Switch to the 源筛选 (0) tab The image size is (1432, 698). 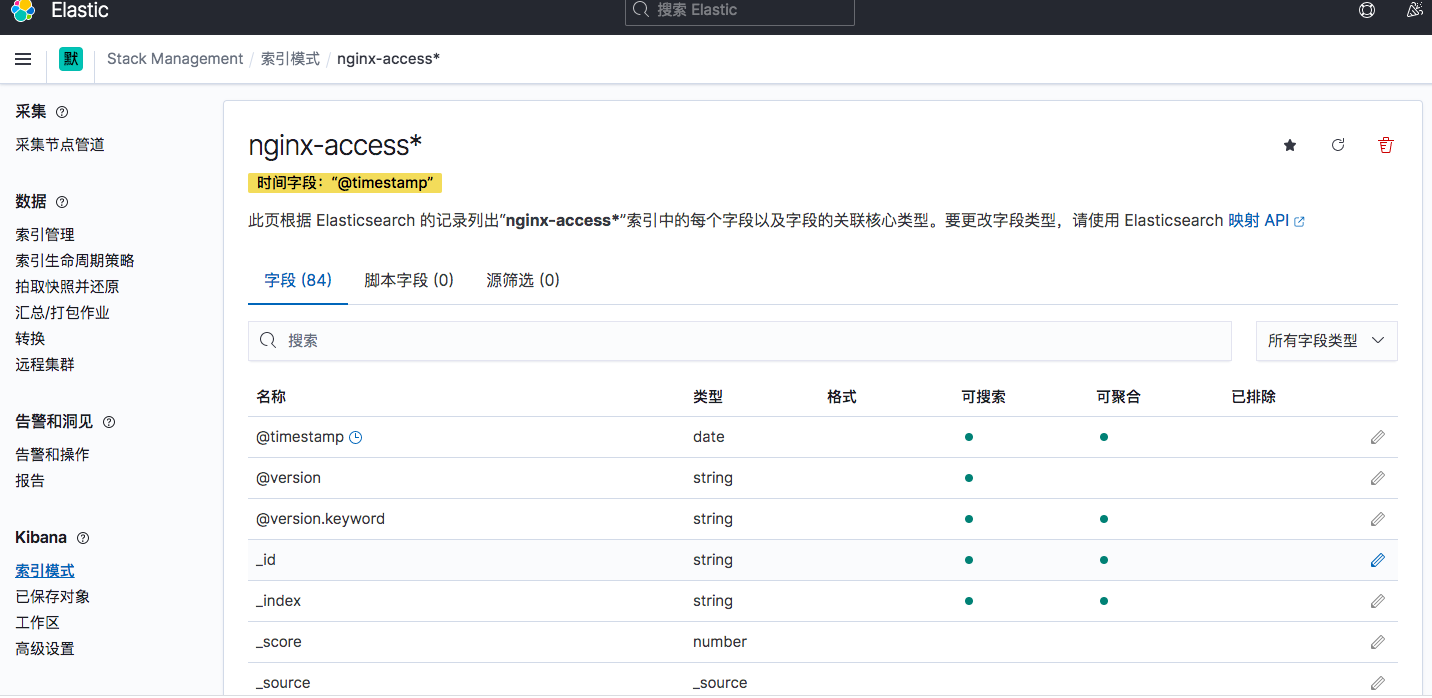pos(523,280)
